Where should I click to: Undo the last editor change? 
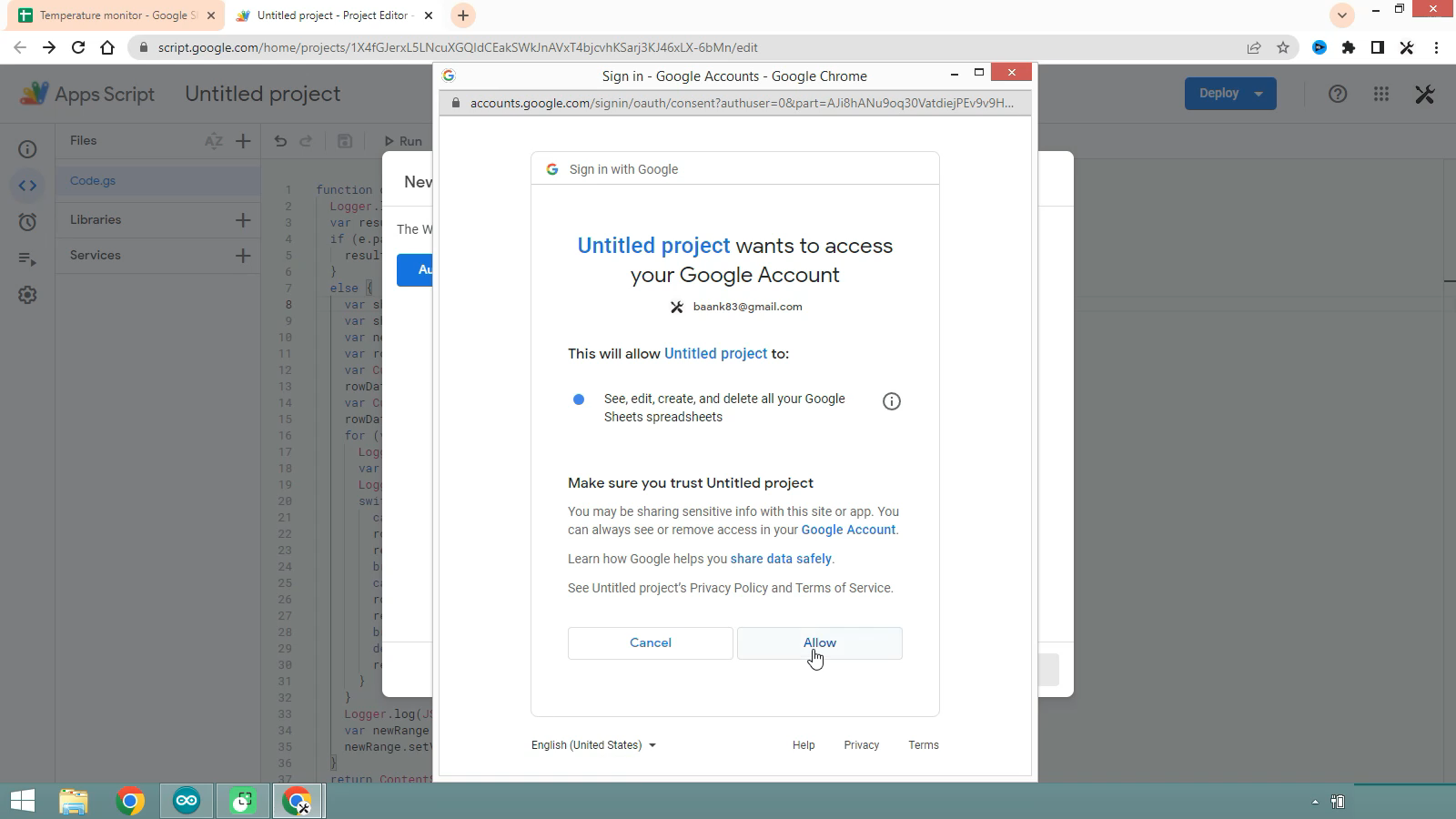pyautogui.click(x=280, y=141)
